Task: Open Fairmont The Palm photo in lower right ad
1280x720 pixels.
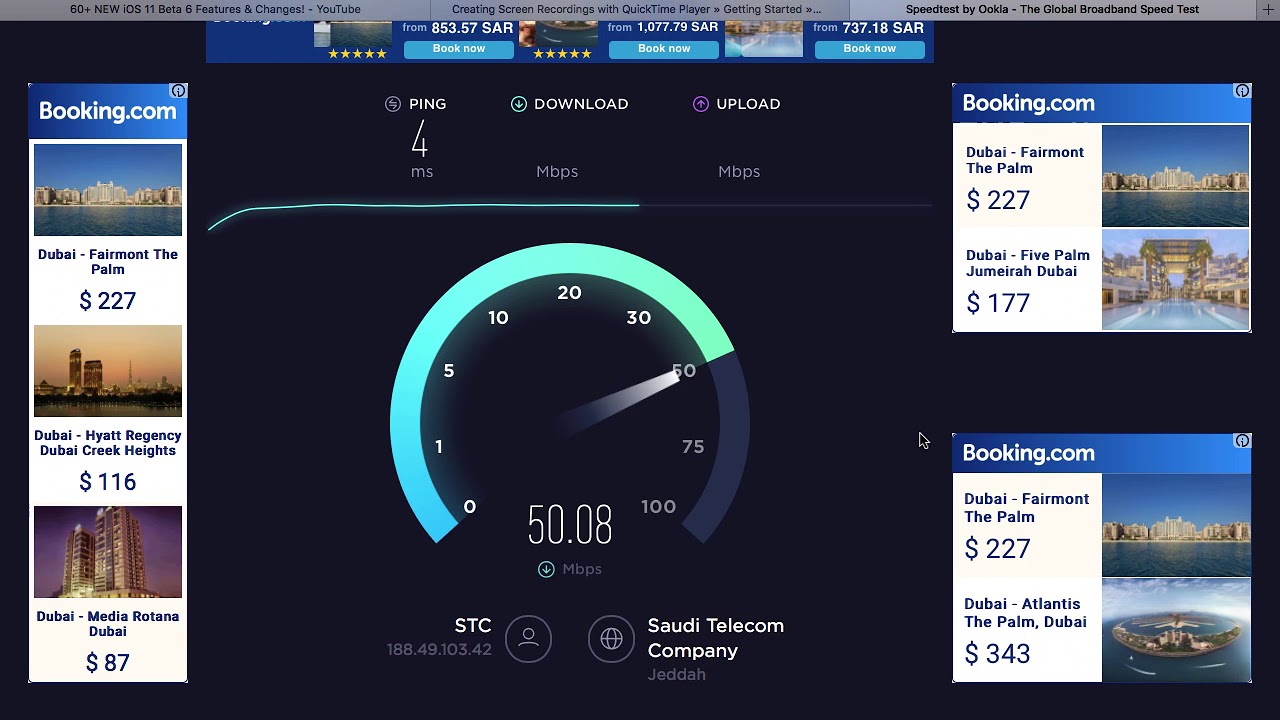Action: pos(1175,526)
